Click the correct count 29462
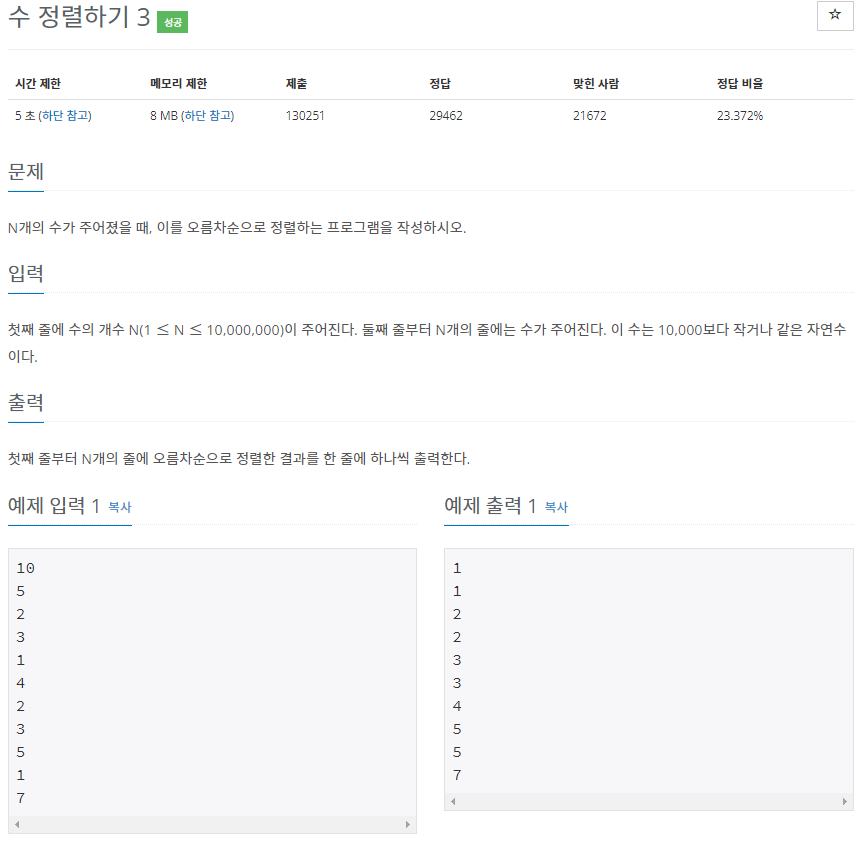The width and height of the screenshot is (866, 841). click(x=446, y=115)
